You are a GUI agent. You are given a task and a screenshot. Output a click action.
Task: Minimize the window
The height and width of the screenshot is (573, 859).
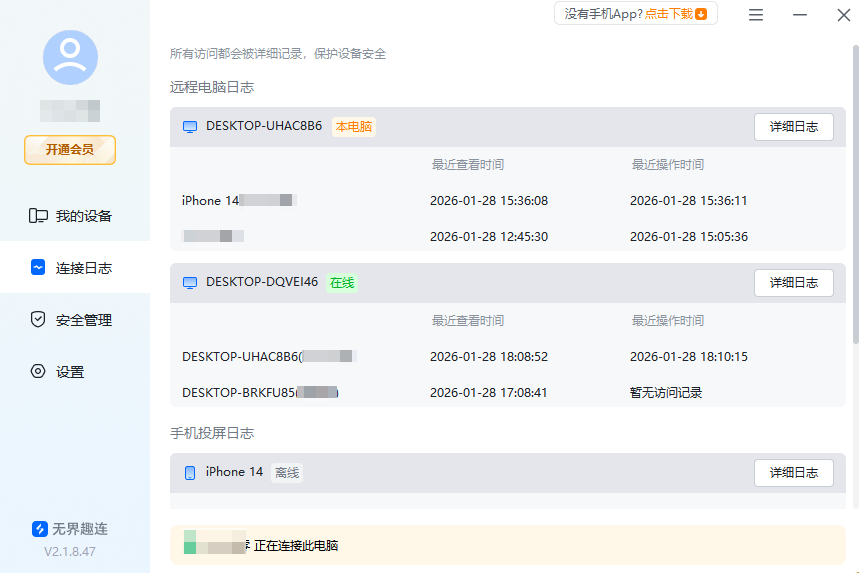click(x=799, y=15)
